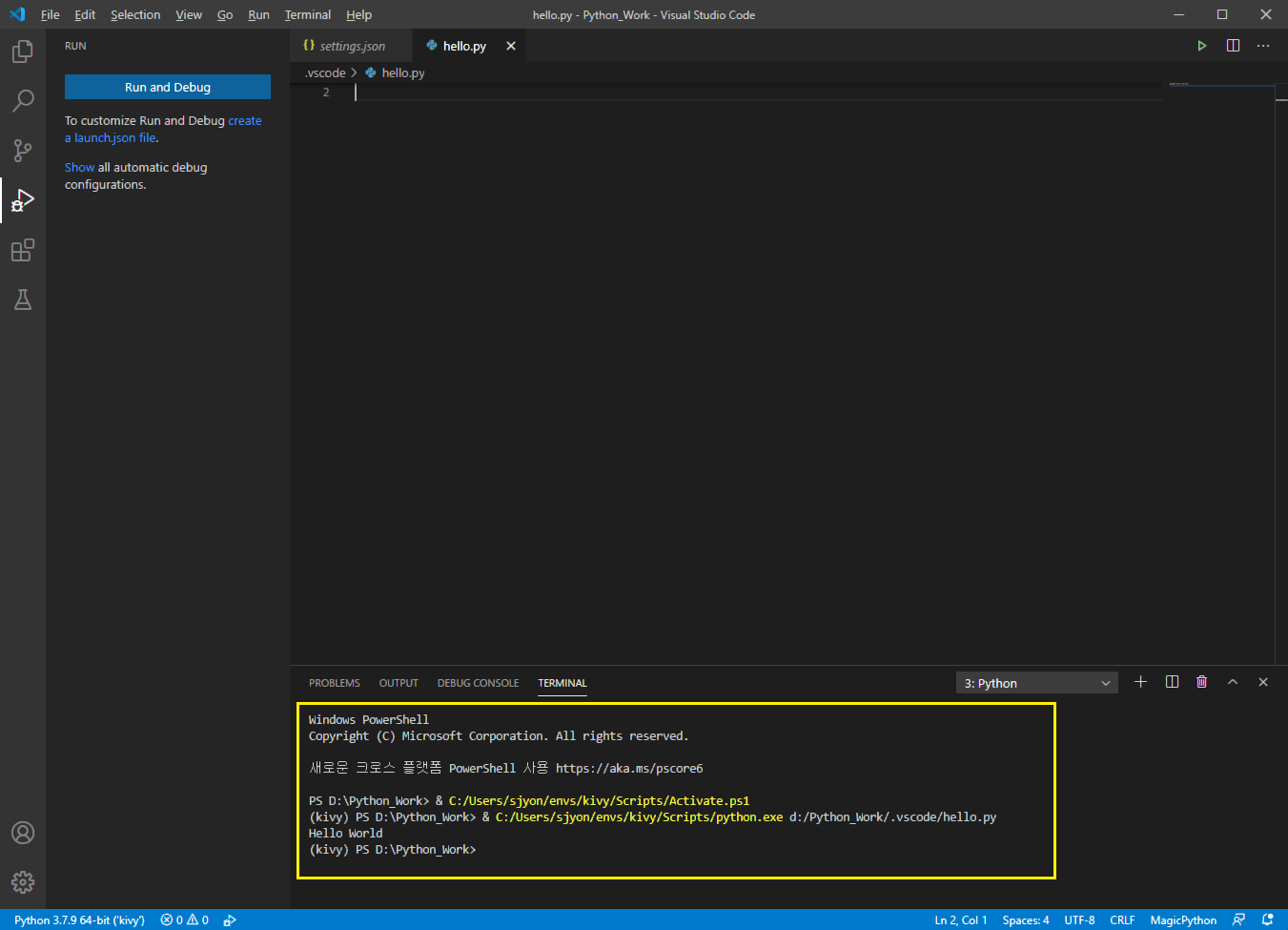
Task: Open the Explorer view in activity bar
Action: 23,52
